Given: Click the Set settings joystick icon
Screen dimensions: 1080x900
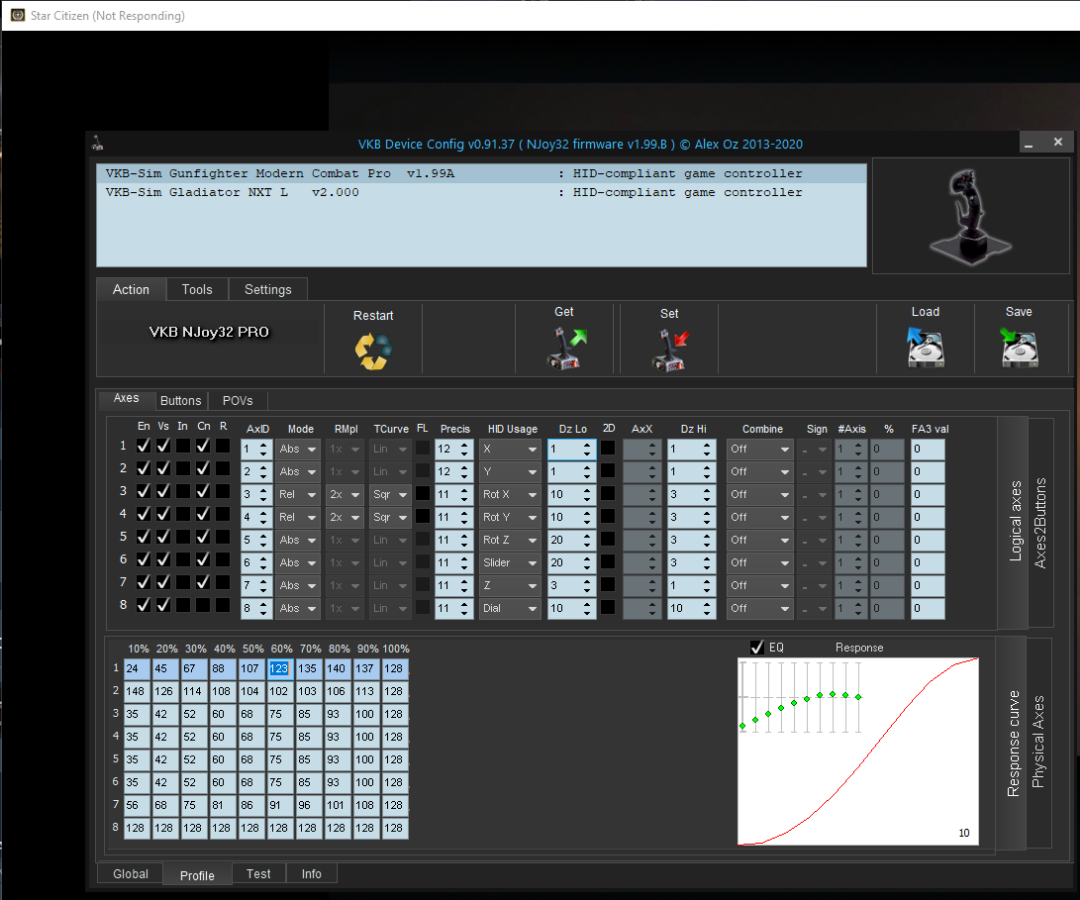Looking at the screenshot, I should click(x=669, y=350).
